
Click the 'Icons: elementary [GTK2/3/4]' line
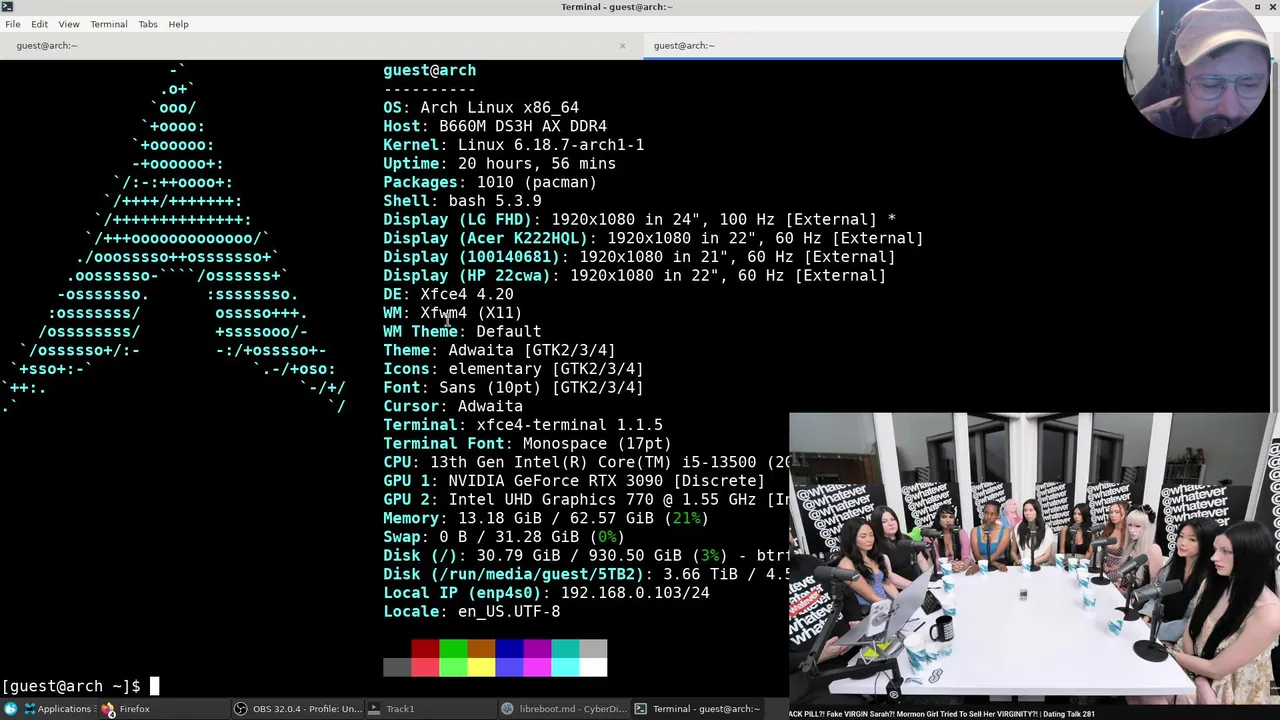point(513,369)
